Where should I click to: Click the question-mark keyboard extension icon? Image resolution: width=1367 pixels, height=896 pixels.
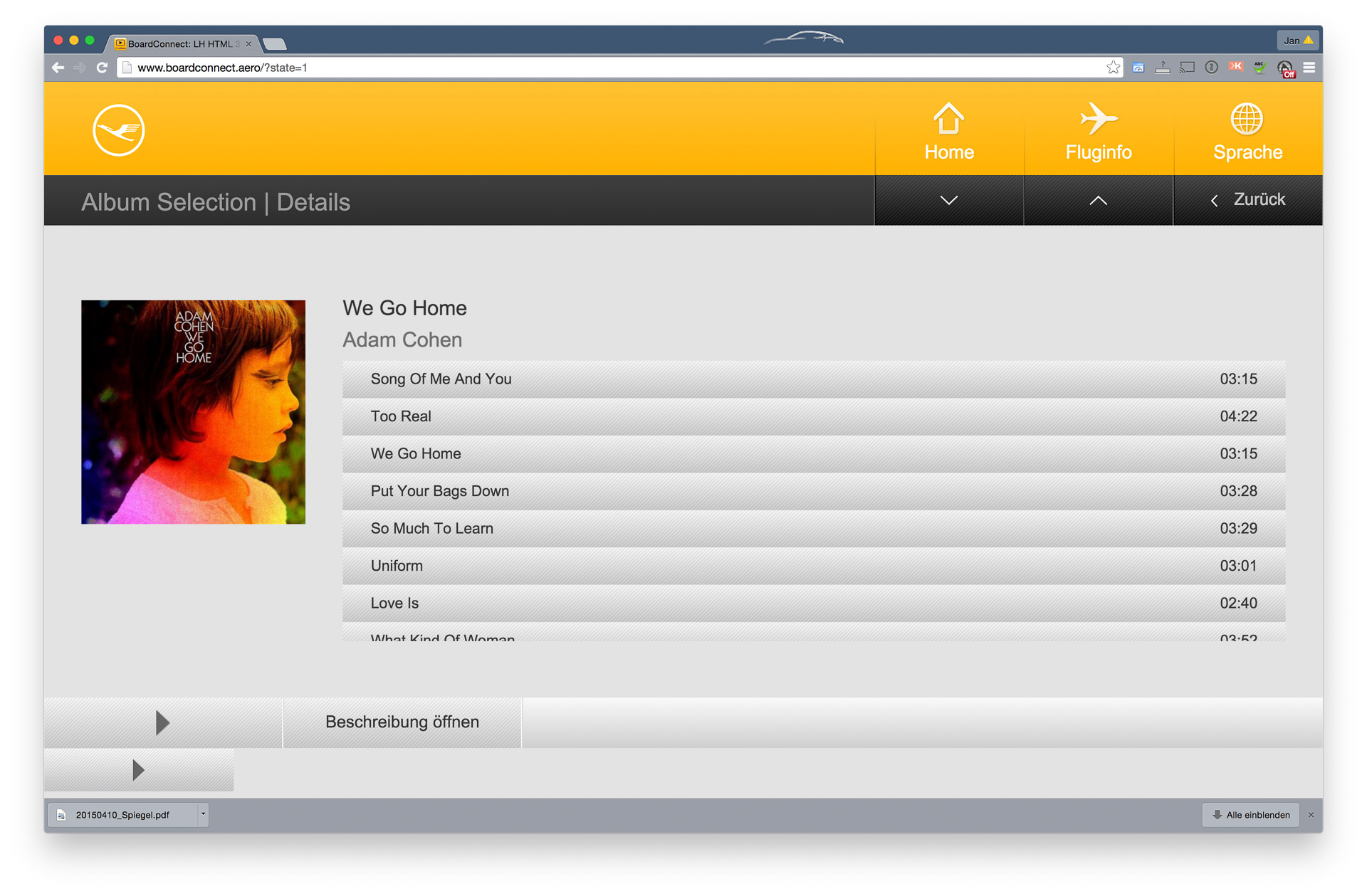[x=1163, y=68]
